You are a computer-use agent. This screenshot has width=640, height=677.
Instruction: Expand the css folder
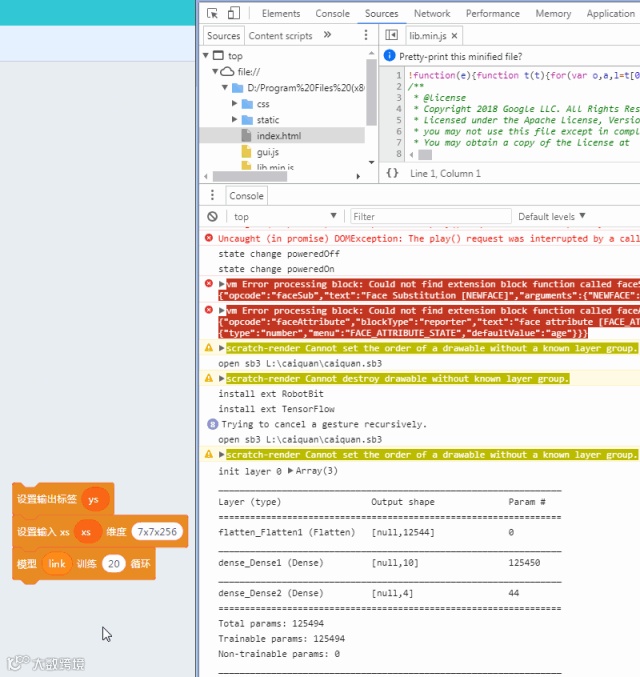tap(234, 104)
